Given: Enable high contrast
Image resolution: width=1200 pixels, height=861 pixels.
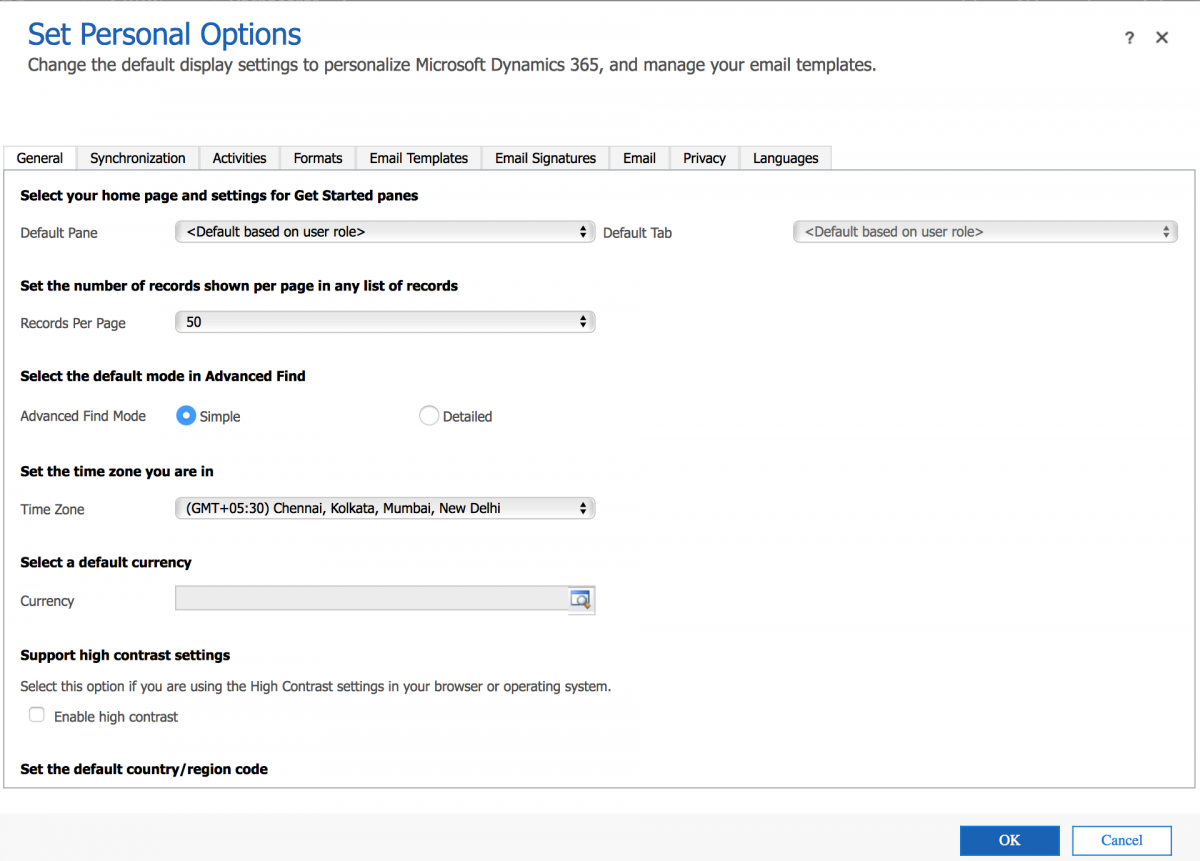Looking at the screenshot, I should [x=36, y=715].
